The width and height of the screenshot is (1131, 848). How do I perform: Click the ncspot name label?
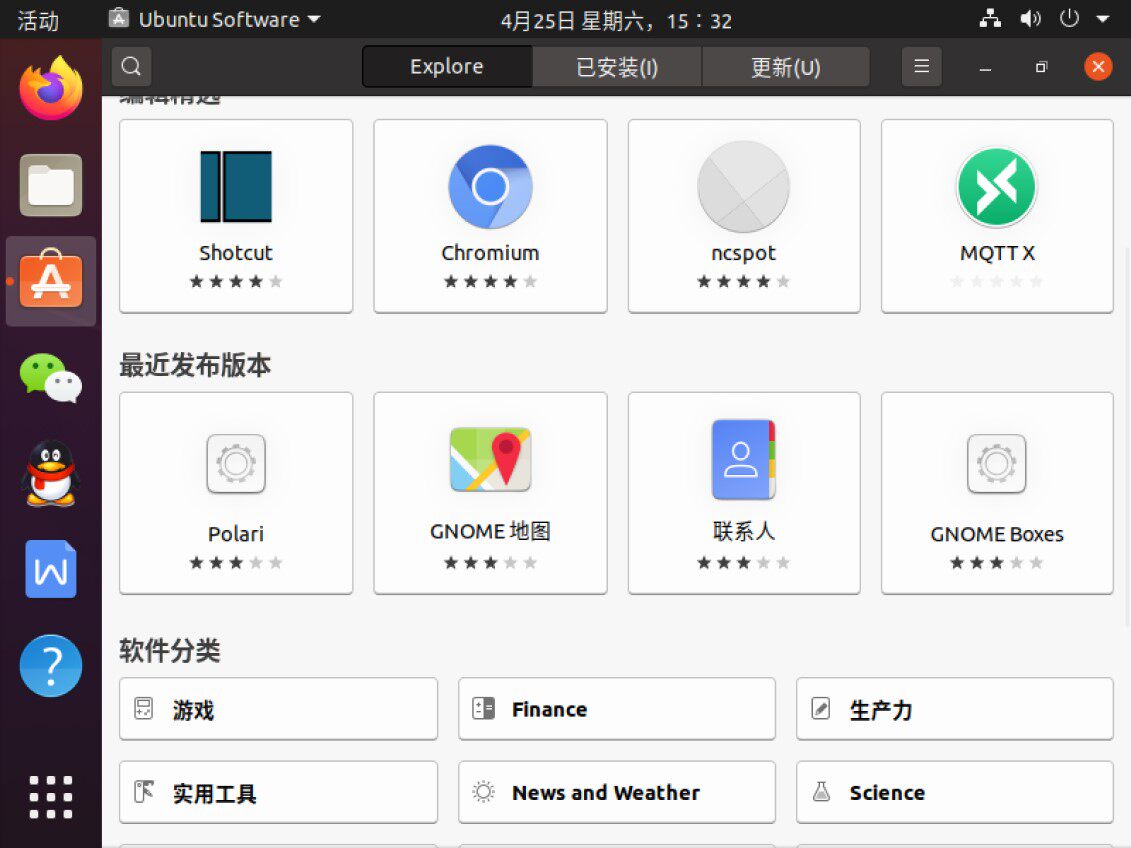click(x=744, y=254)
